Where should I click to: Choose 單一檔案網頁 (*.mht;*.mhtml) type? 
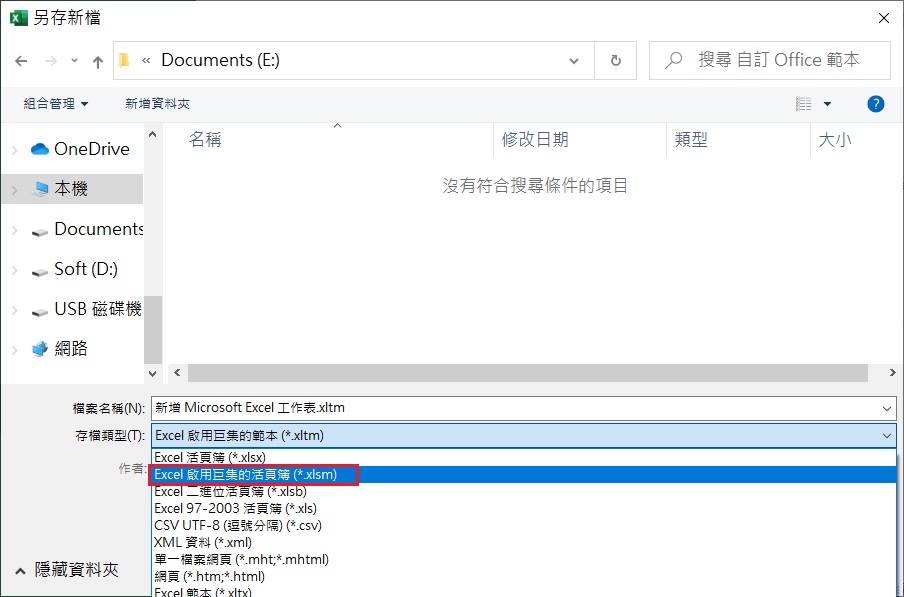point(523,559)
